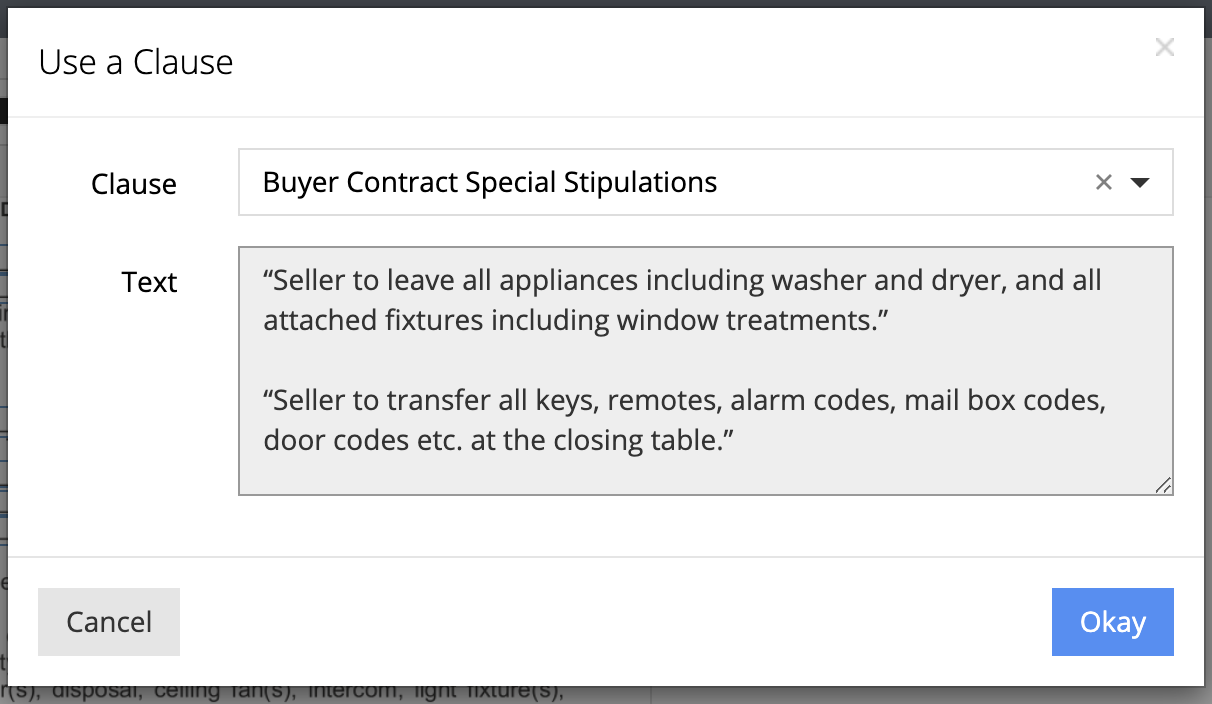This screenshot has height=704, width=1212.
Task: Click the black triangle in the Clause selector
Action: pos(1140,182)
